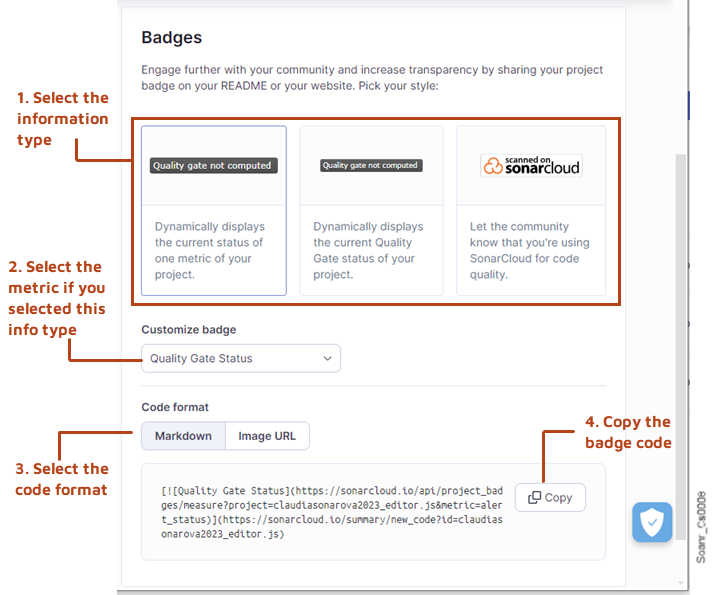Click the copy icon beside Copy
Image resolution: width=727 pixels, height=595 pixels.
(x=535, y=497)
